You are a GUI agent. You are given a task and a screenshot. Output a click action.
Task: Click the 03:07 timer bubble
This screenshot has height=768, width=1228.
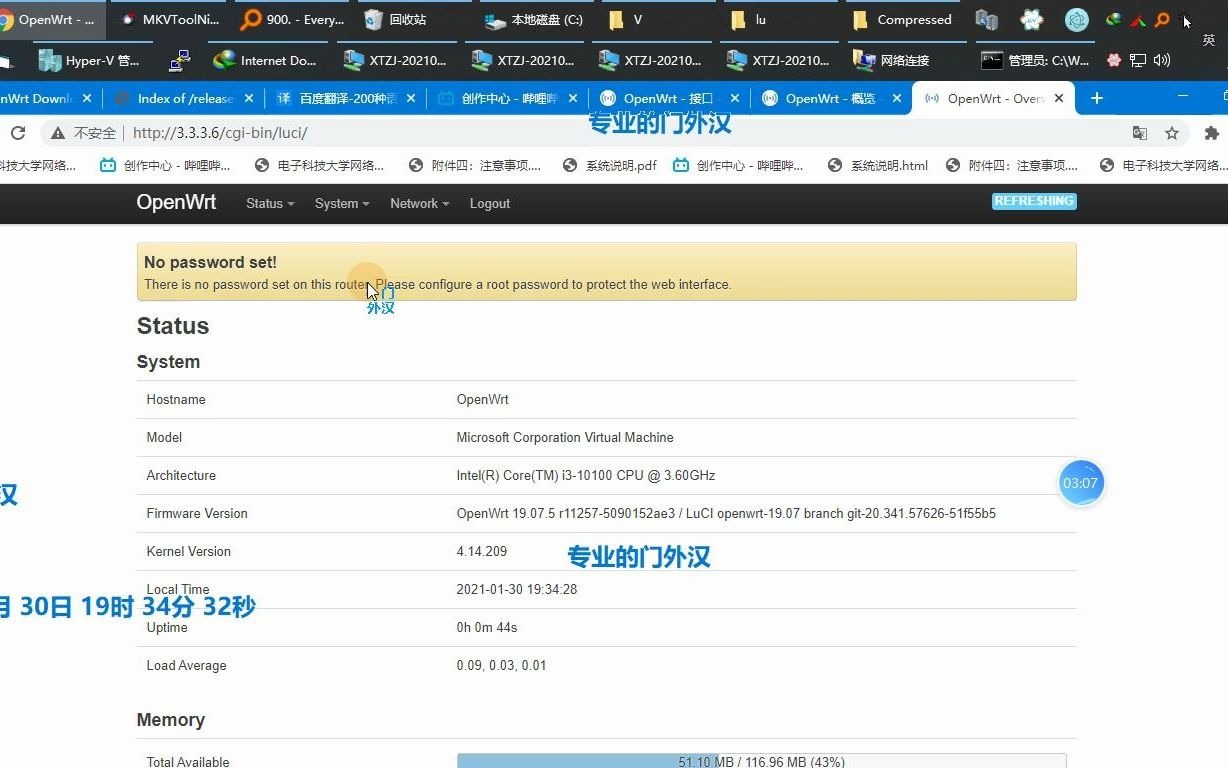pyautogui.click(x=1081, y=483)
